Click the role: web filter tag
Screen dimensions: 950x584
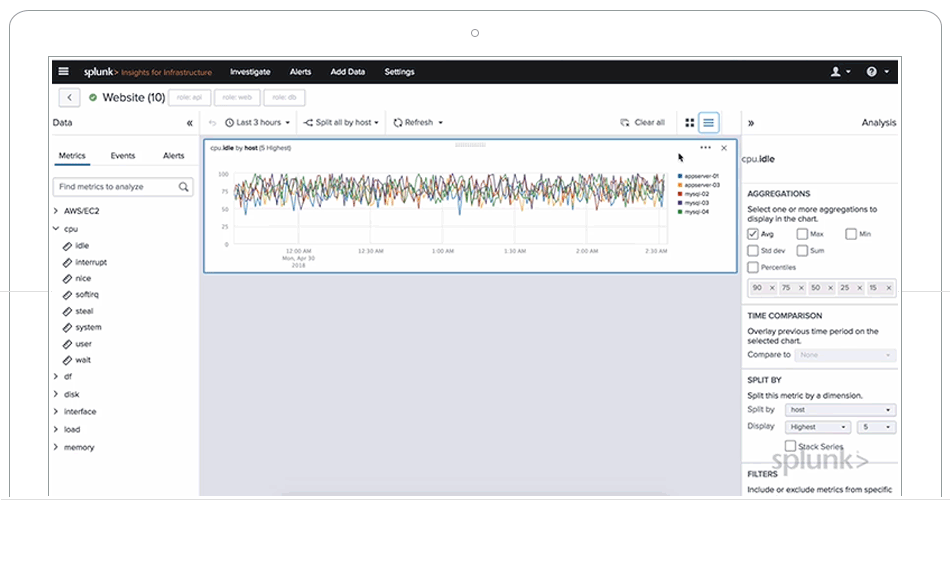tap(237, 98)
